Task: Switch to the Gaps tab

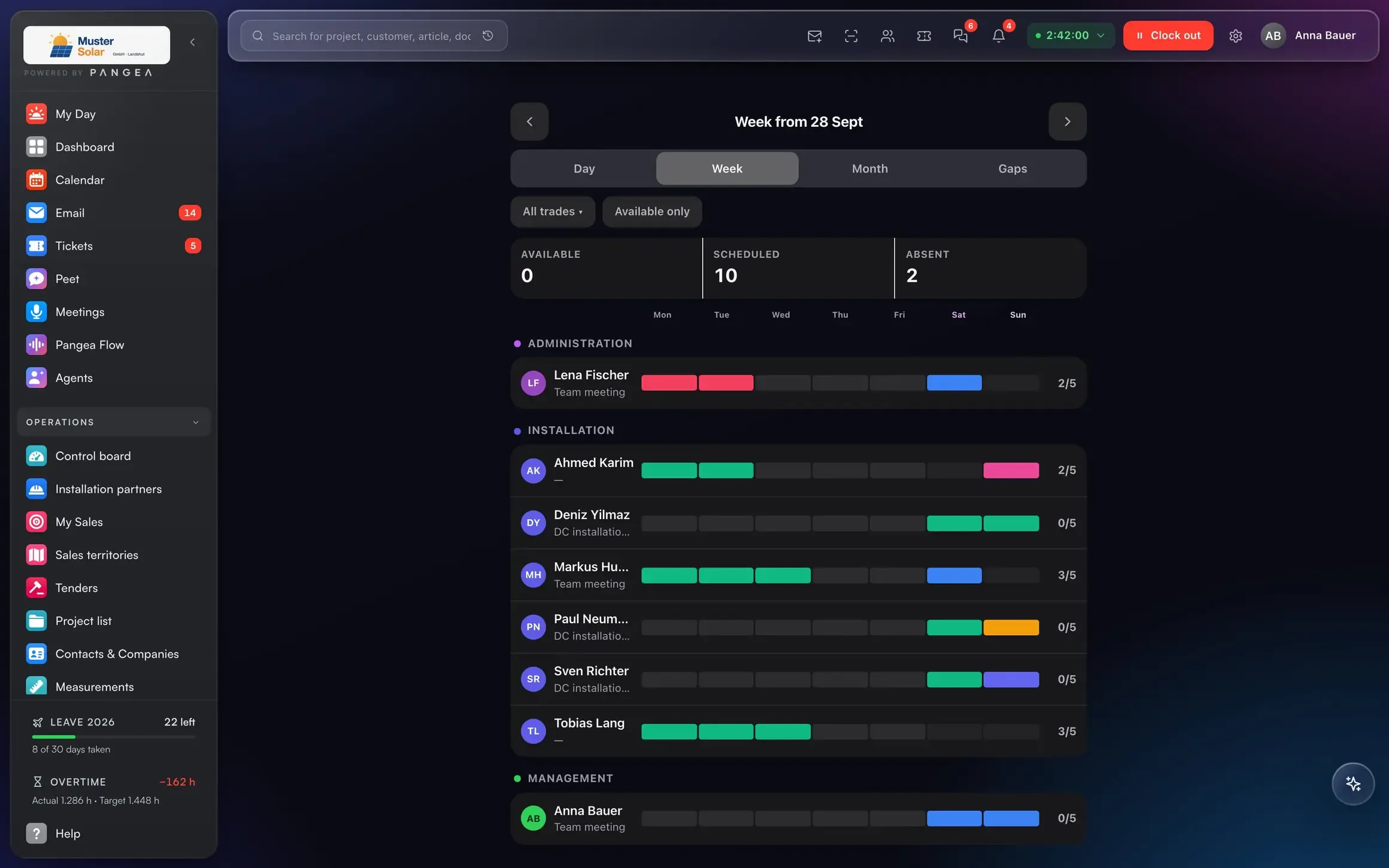Action: (1012, 168)
